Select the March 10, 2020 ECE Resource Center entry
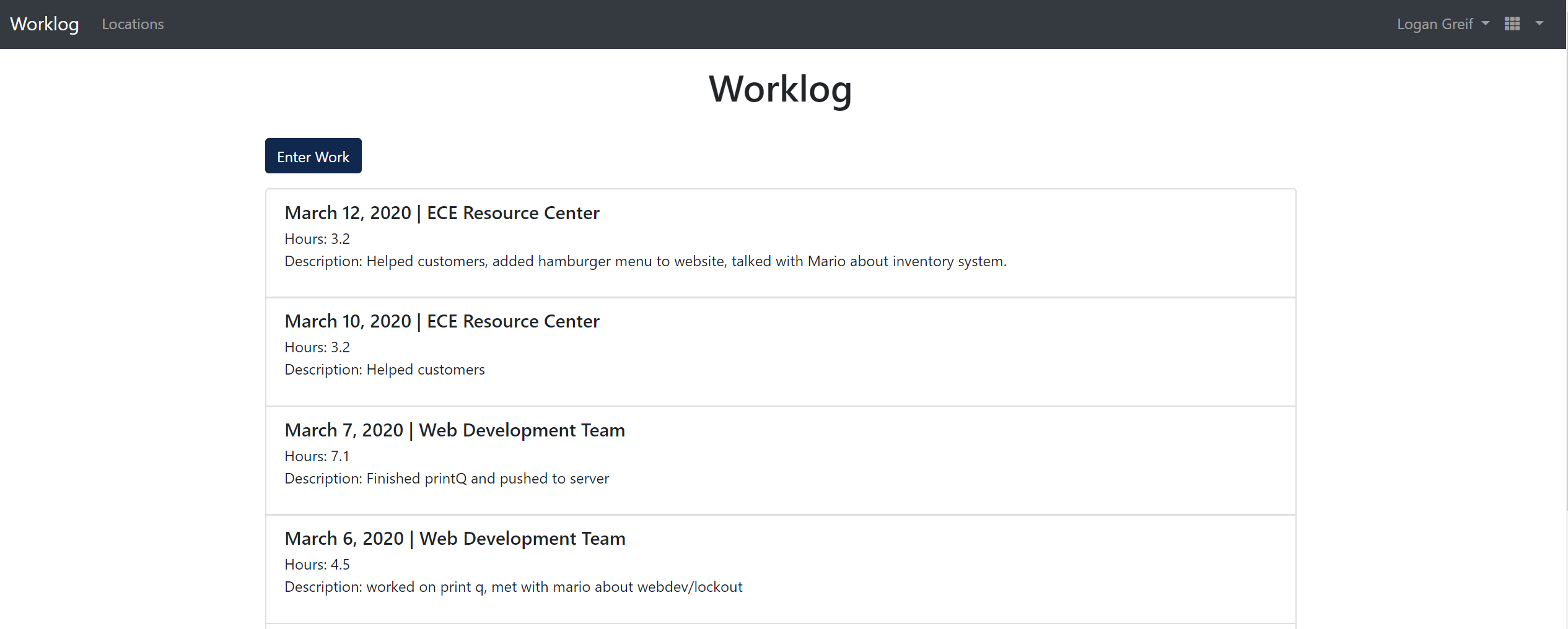1568x629 pixels. tap(781, 352)
